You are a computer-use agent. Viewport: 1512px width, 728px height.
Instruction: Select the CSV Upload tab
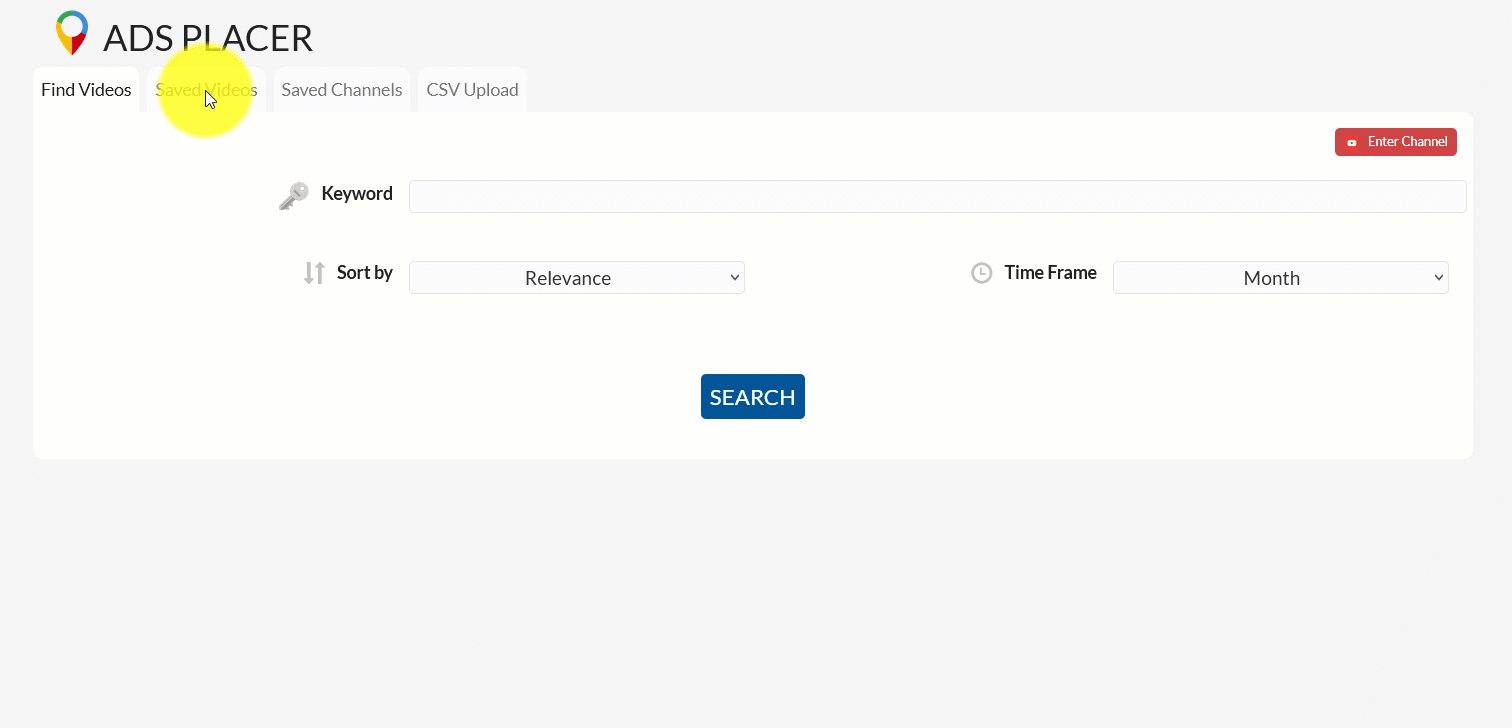[472, 90]
